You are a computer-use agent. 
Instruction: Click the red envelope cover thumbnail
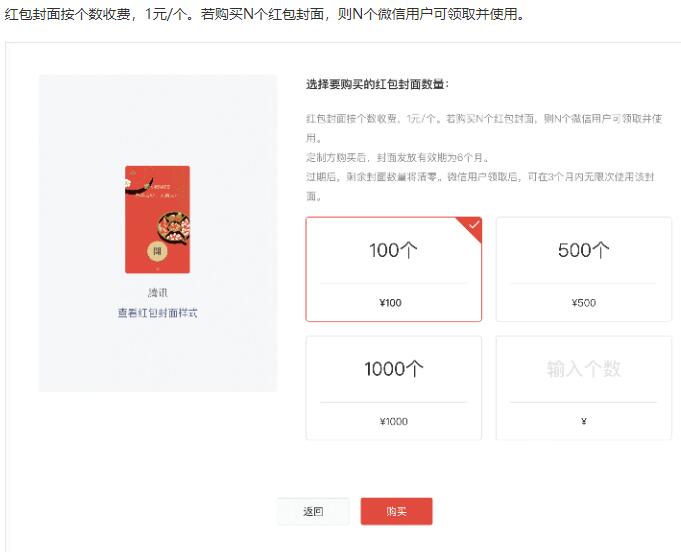(x=158, y=219)
